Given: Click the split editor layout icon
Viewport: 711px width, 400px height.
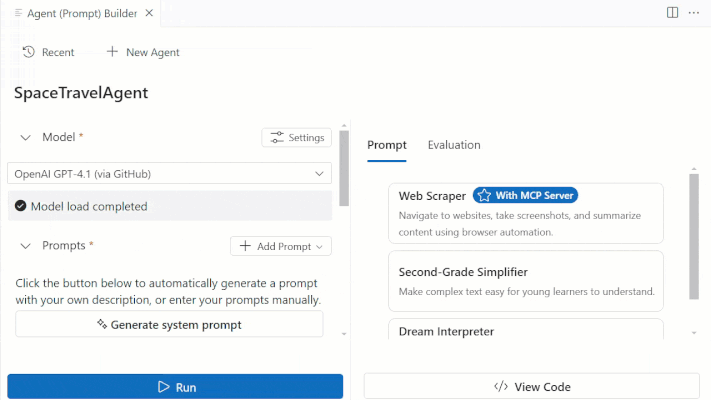Looking at the screenshot, I should click(672, 13).
